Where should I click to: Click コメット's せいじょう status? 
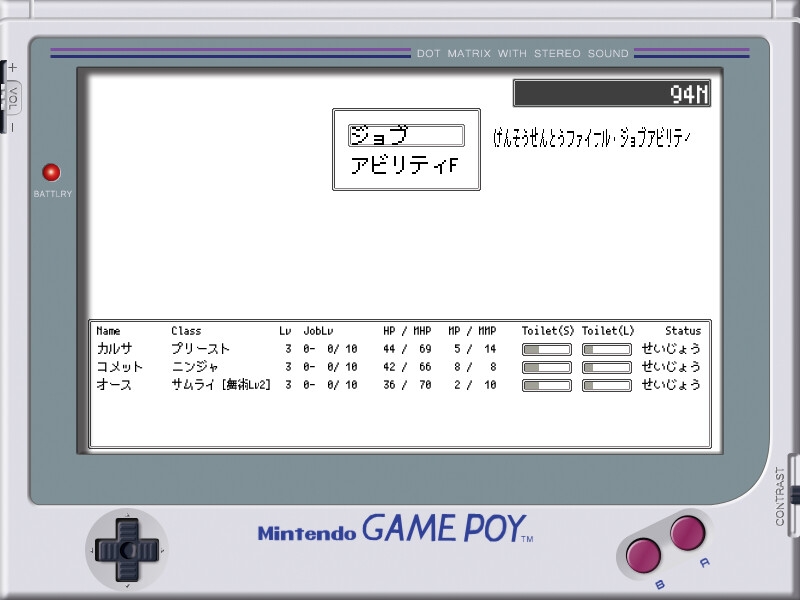[671, 366]
